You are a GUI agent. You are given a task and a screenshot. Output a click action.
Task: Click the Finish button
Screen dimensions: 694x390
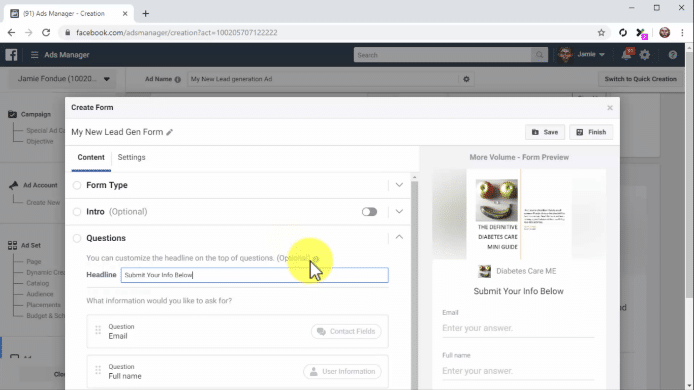click(x=591, y=132)
